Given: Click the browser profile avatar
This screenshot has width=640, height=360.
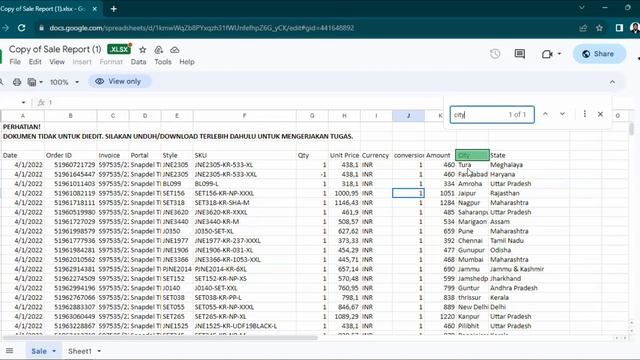Looking at the screenshot, I should point(635,28).
